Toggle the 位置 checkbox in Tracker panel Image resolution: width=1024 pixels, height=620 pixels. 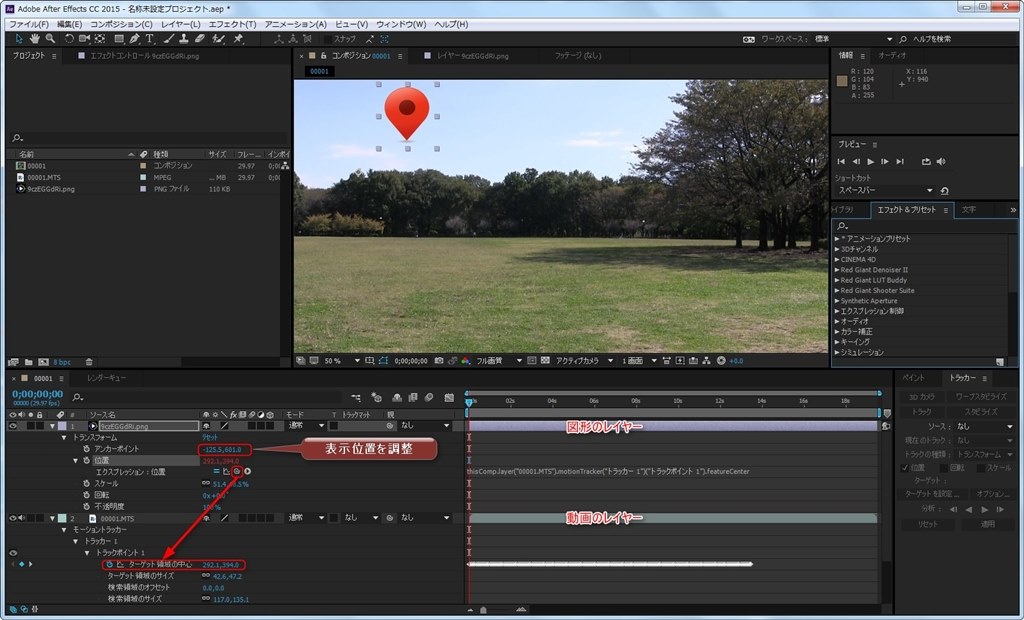tap(905, 467)
